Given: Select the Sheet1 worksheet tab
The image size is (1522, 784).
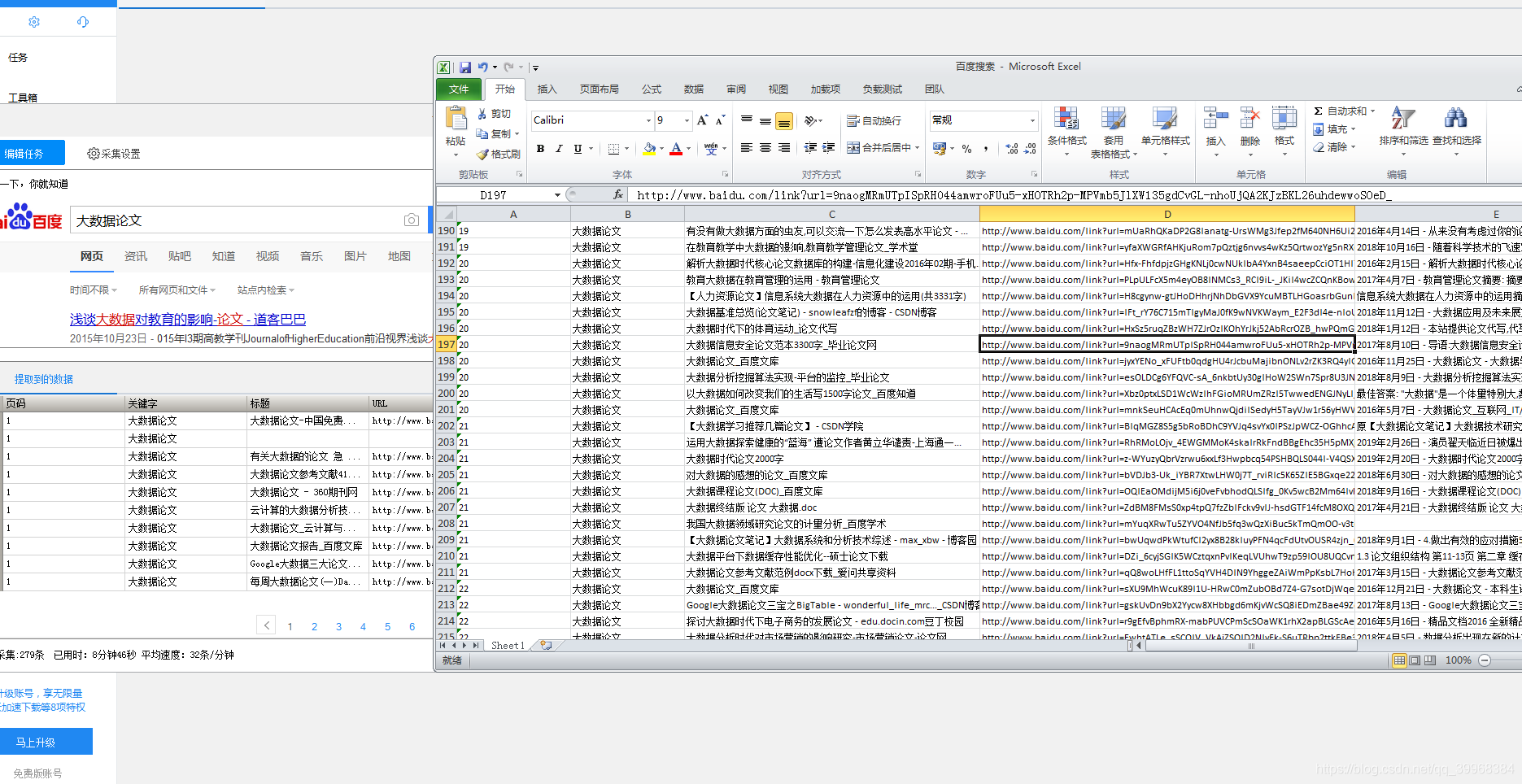Looking at the screenshot, I should (x=508, y=645).
